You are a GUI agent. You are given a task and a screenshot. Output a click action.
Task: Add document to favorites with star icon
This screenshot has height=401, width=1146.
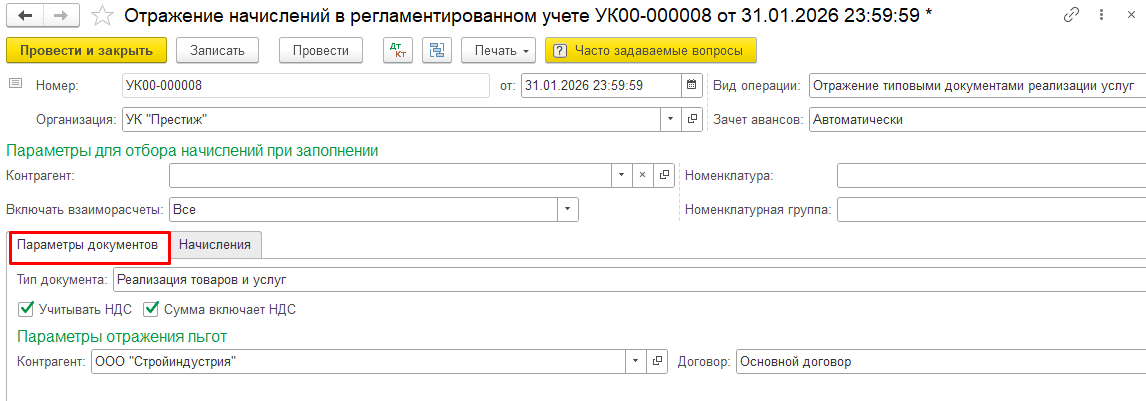point(101,15)
